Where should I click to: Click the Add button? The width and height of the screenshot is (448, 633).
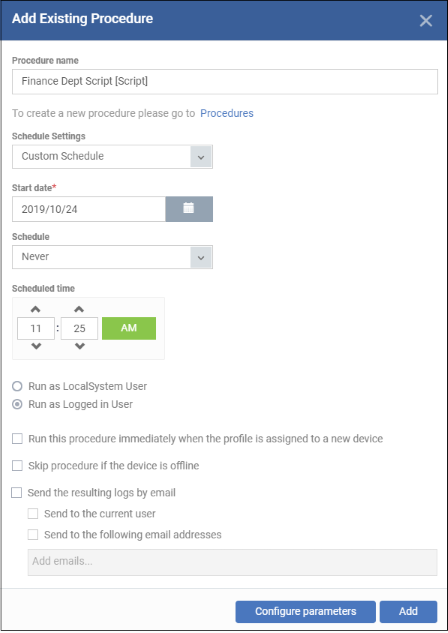[x=408, y=611]
